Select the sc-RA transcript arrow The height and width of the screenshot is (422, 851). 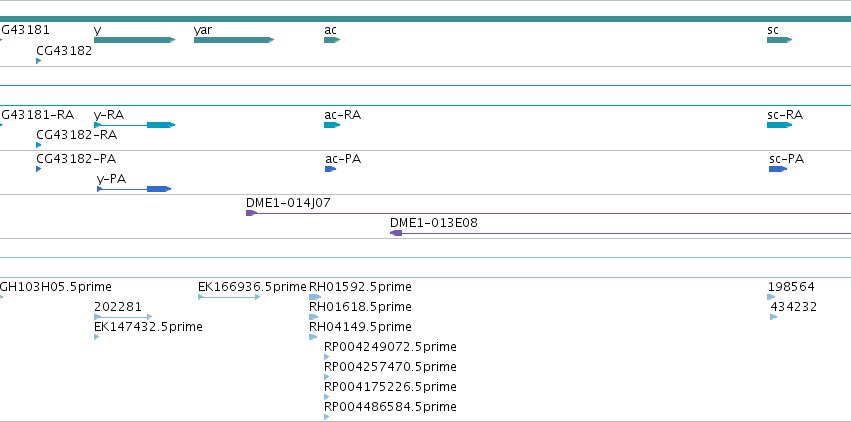pyautogui.click(x=779, y=125)
